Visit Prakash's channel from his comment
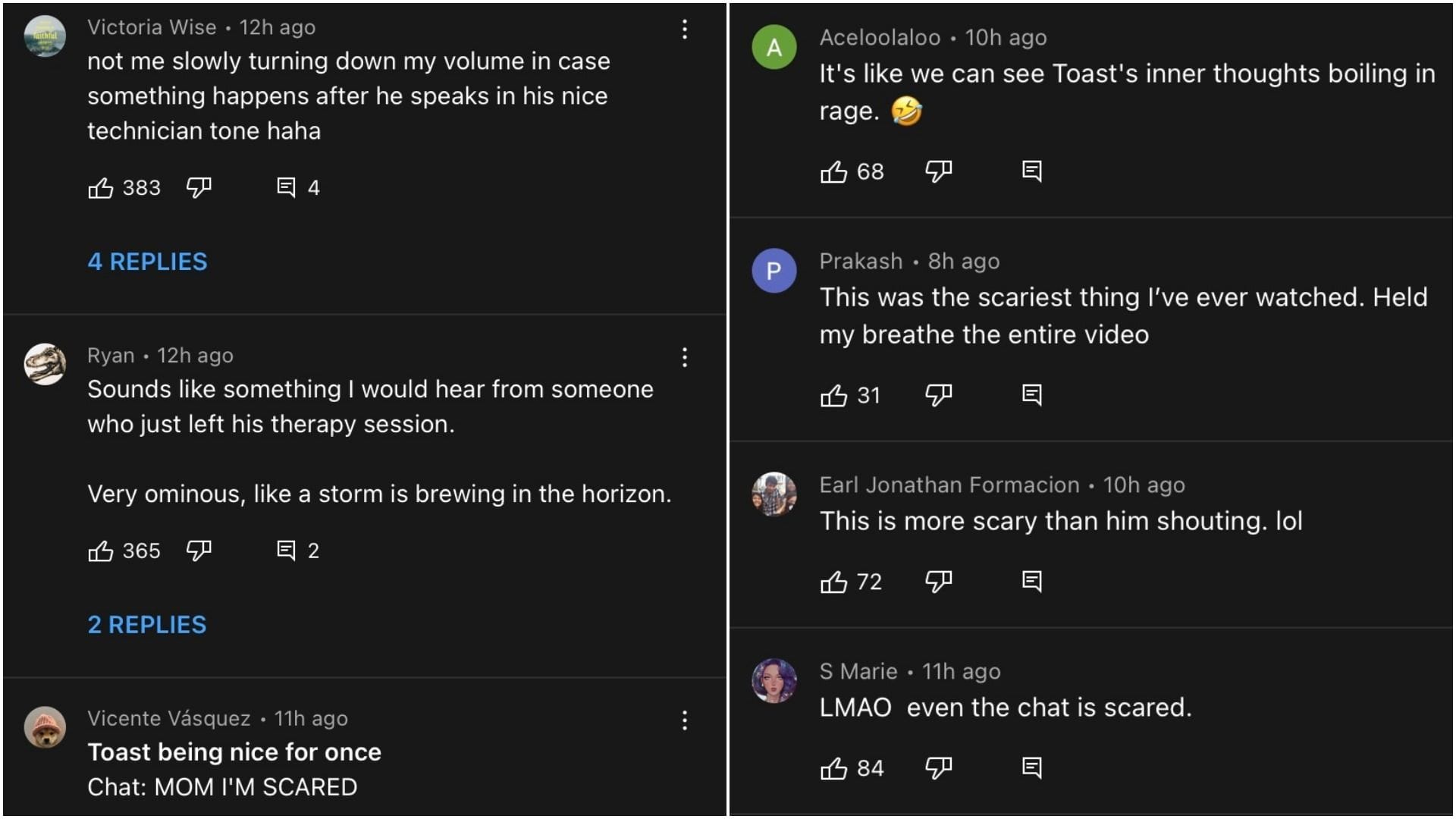Viewport: 1456px width, 819px height. pos(861,261)
